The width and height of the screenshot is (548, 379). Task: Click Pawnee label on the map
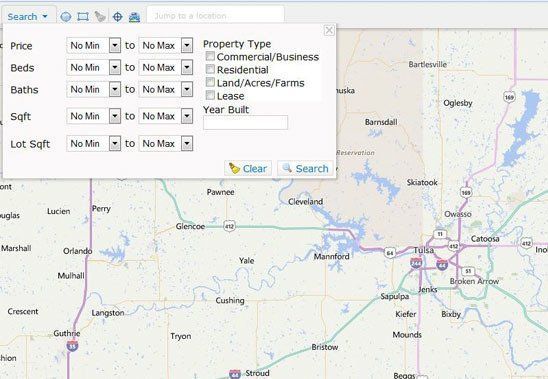(x=221, y=192)
